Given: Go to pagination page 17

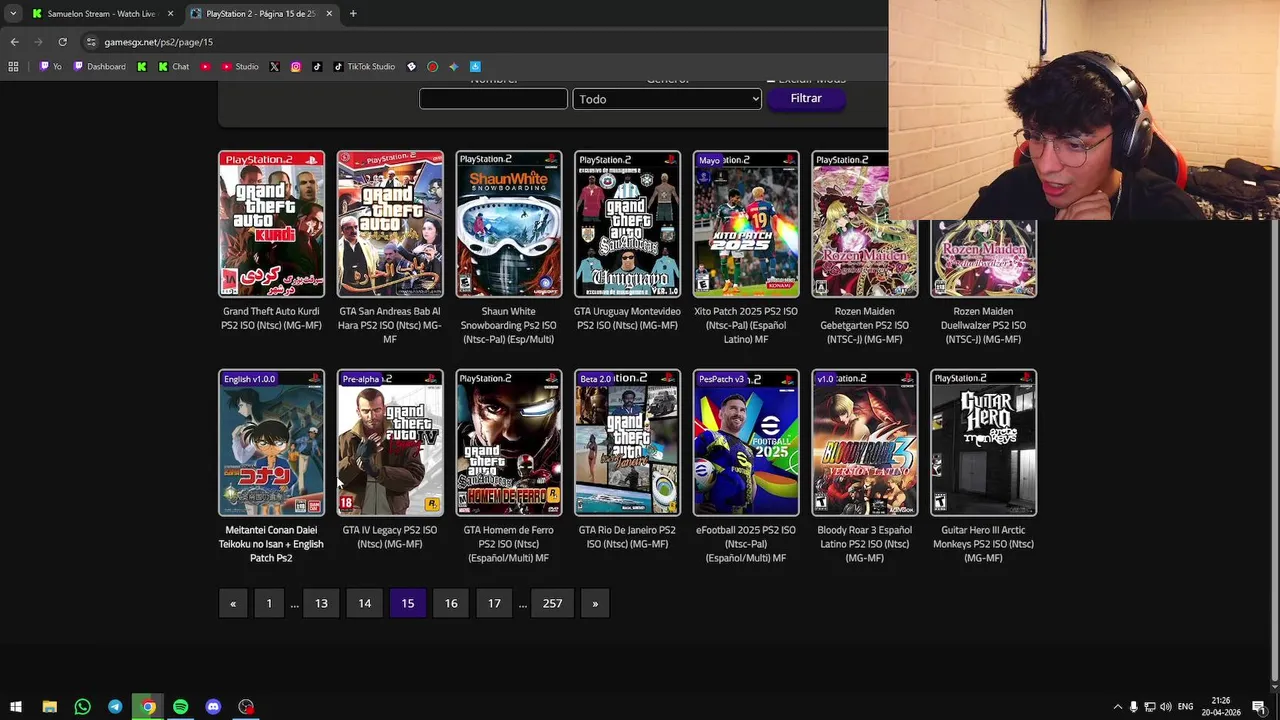Looking at the screenshot, I should (494, 603).
